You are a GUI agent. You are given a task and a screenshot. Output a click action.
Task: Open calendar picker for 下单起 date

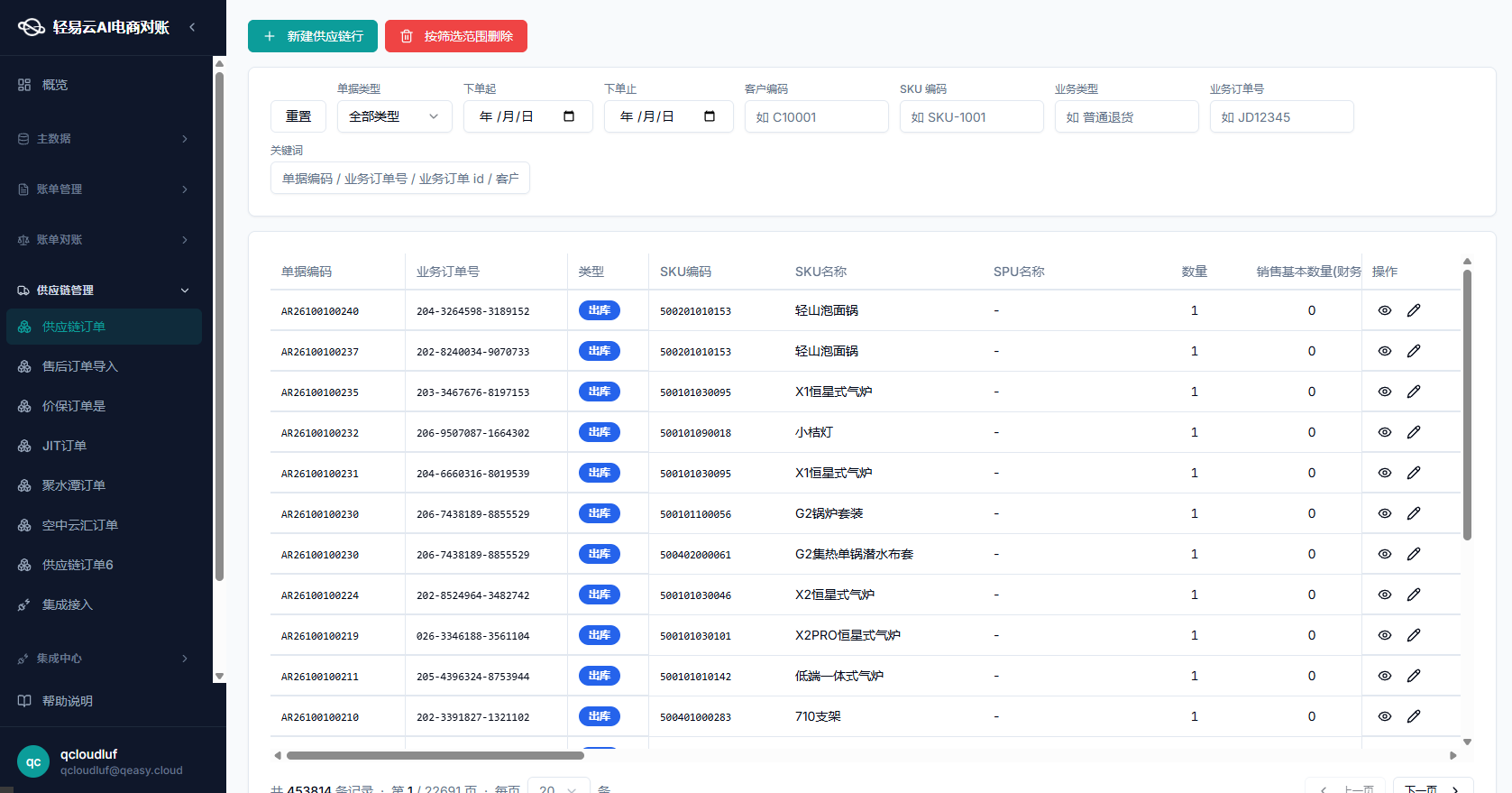pos(569,116)
